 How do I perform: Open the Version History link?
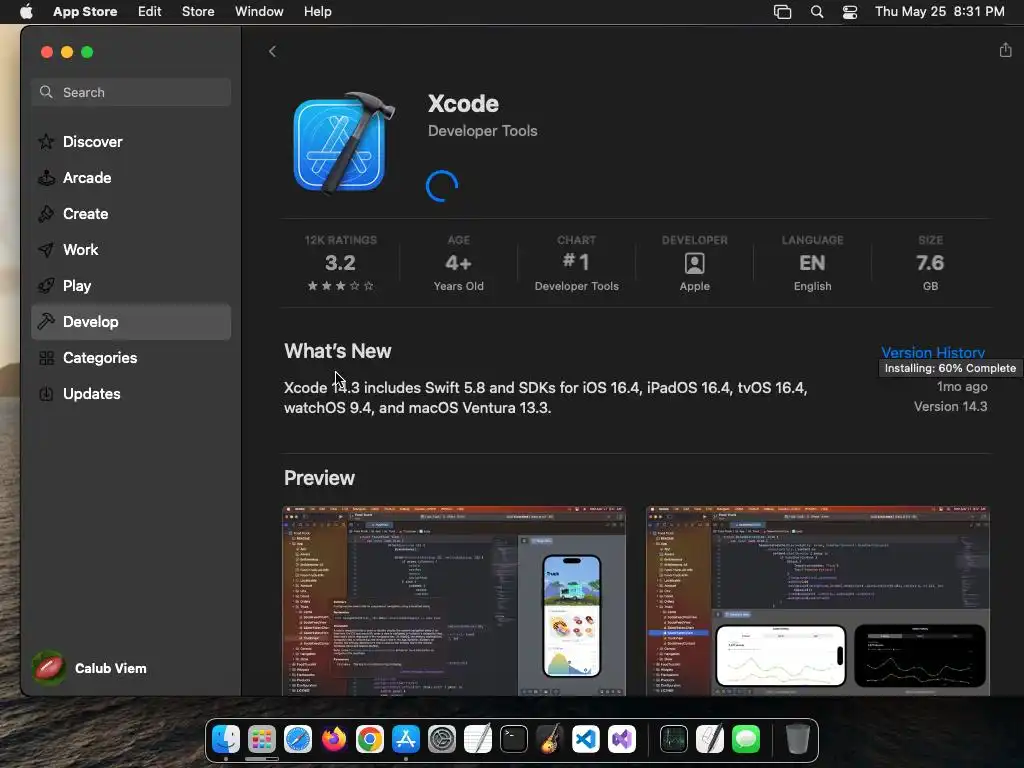(x=933, y=352)
